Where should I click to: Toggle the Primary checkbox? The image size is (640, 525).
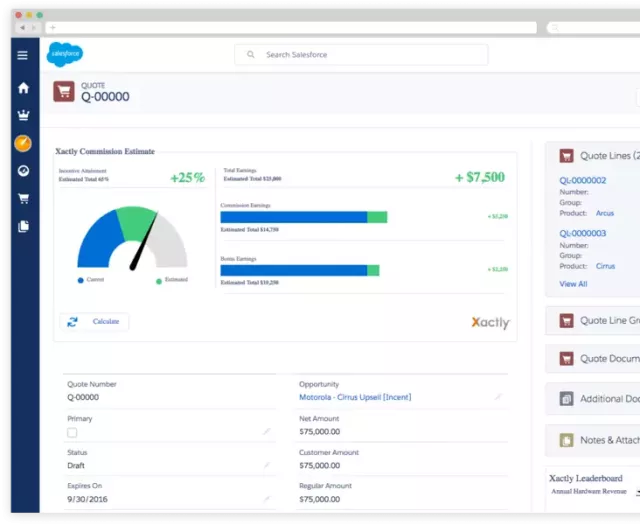pos(72,433)
